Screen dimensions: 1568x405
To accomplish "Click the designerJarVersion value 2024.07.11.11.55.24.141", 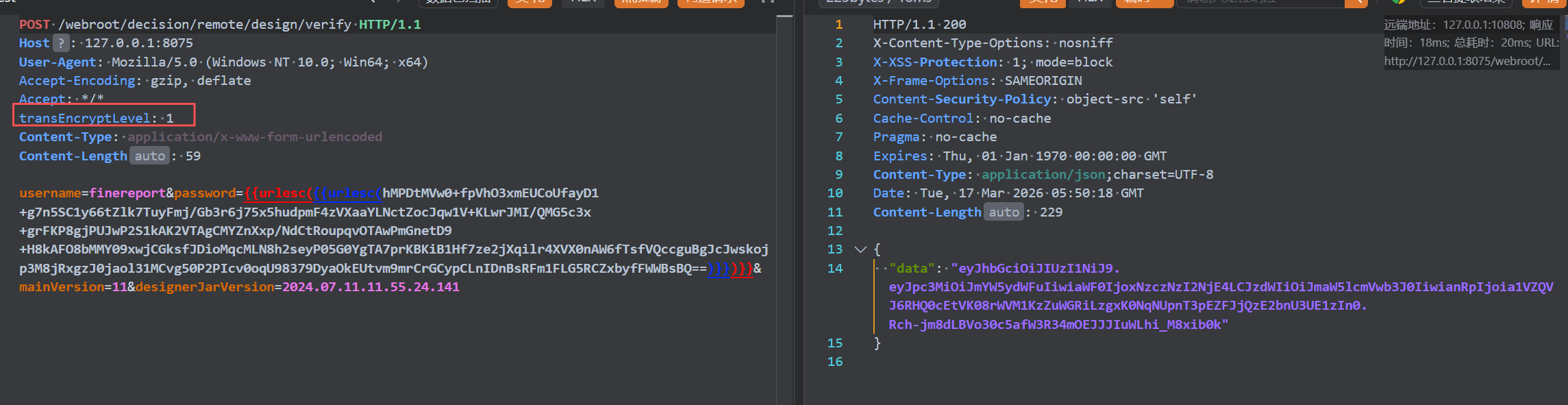I will pyautogui.click(x=370, y=287).
